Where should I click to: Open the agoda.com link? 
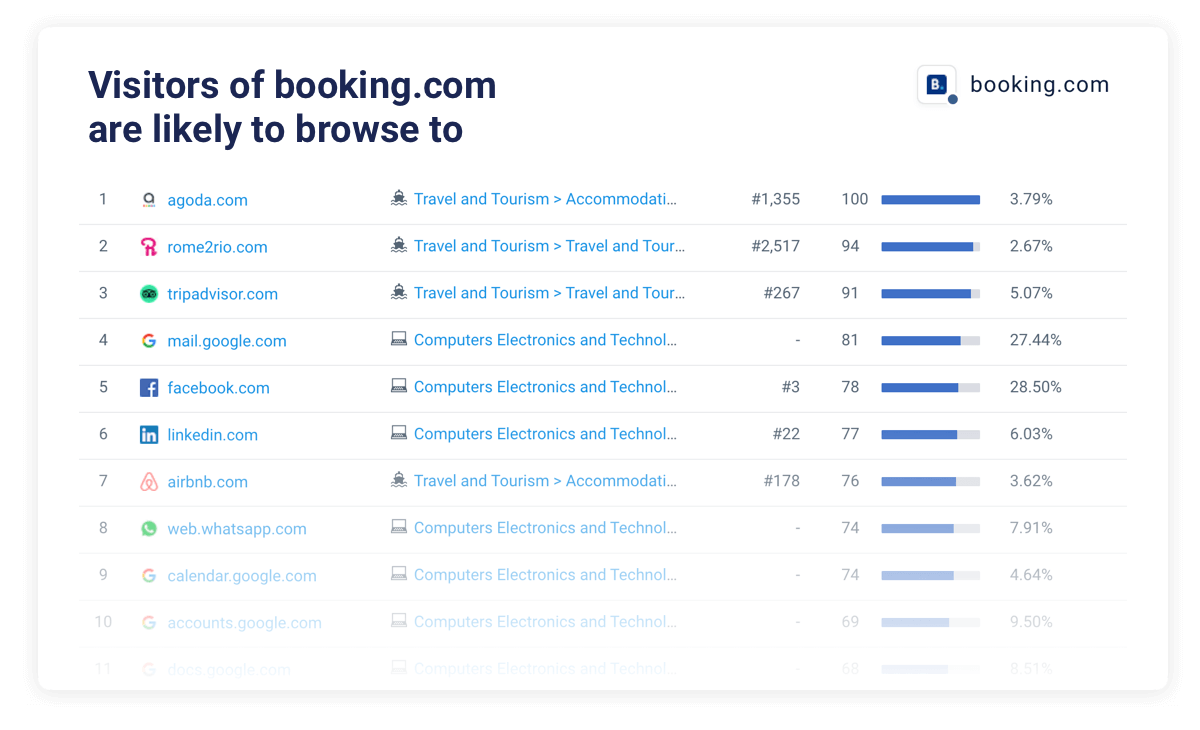coord(207,200)
